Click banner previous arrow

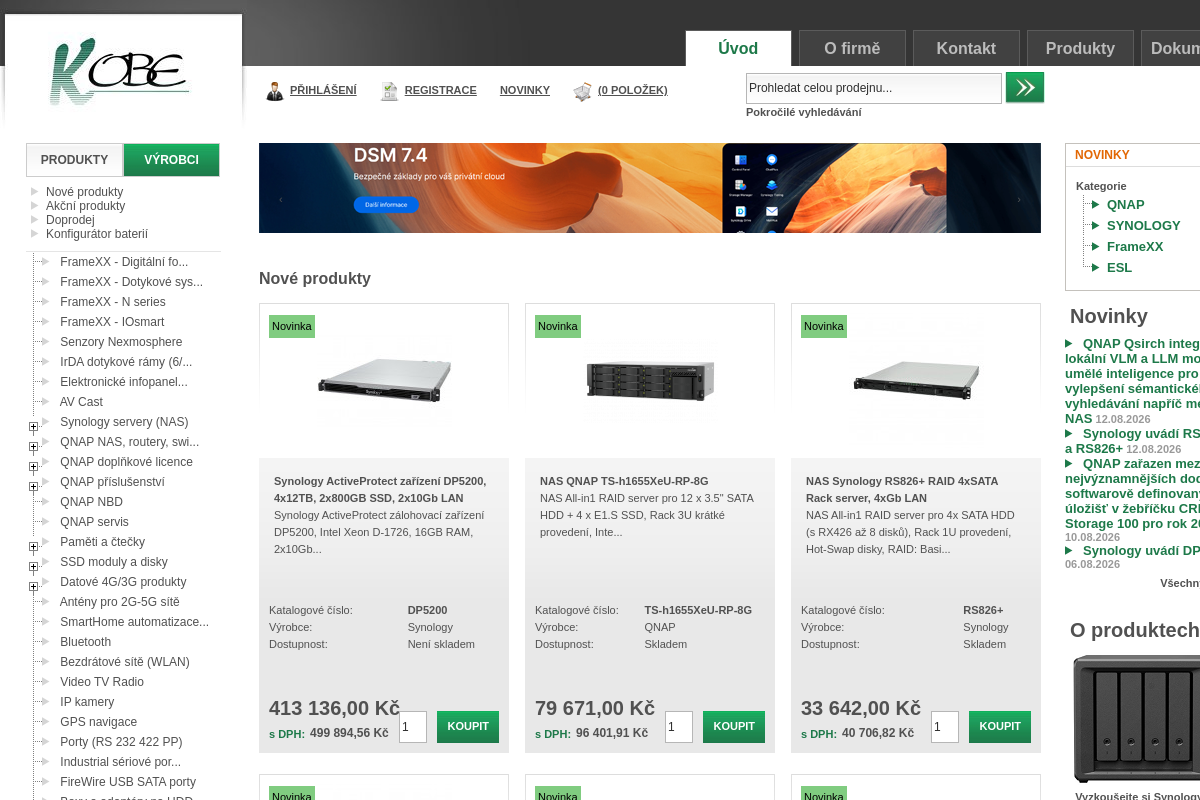(x=280, y=200)
